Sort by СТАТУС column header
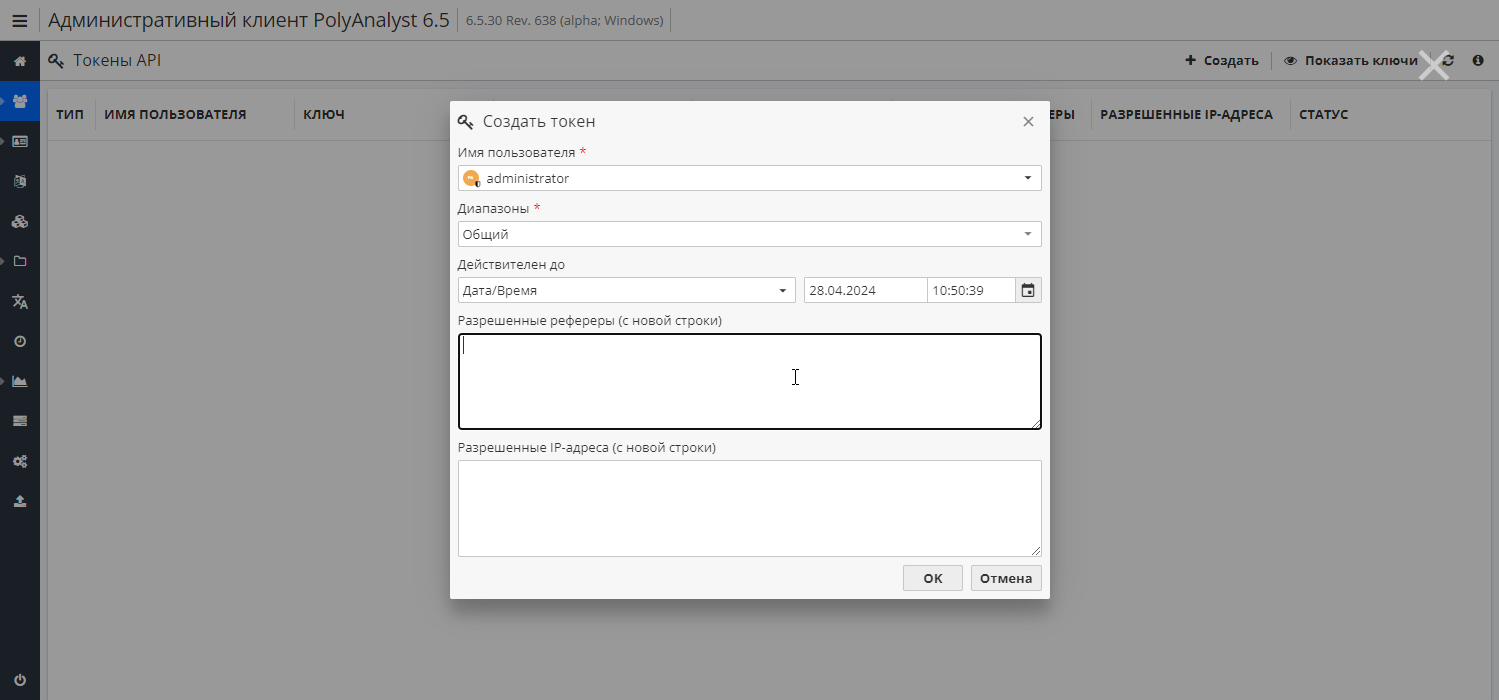The height and width of the screenshot is (700, 1499). point(1323,115)
